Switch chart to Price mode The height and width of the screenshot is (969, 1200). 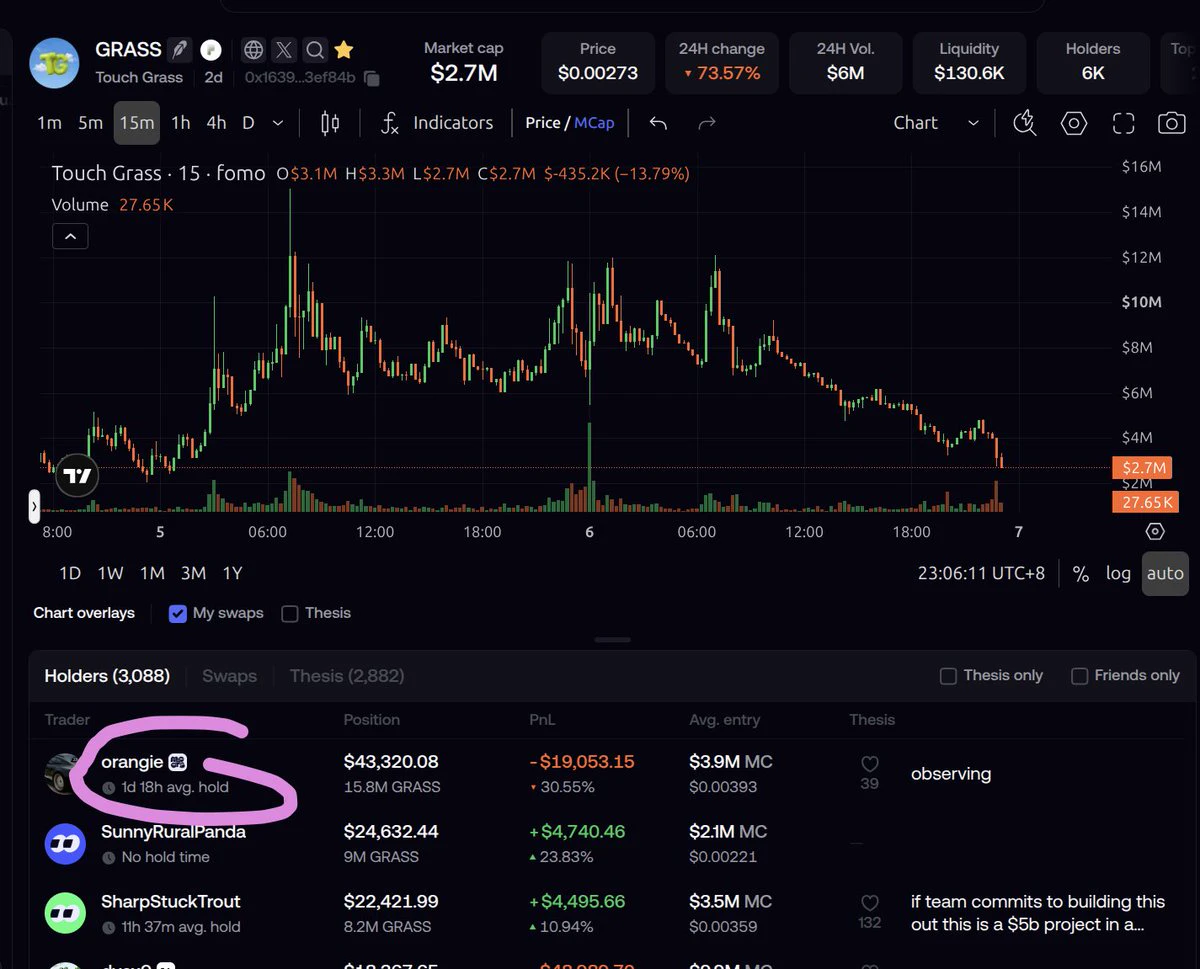point(543,123)
